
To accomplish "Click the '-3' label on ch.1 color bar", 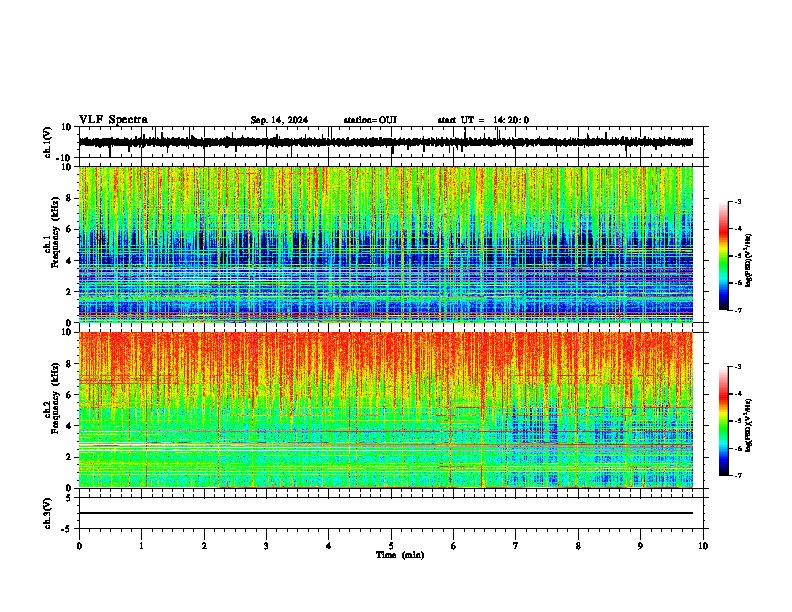I will pyautogui.click(x=737, y=202).
